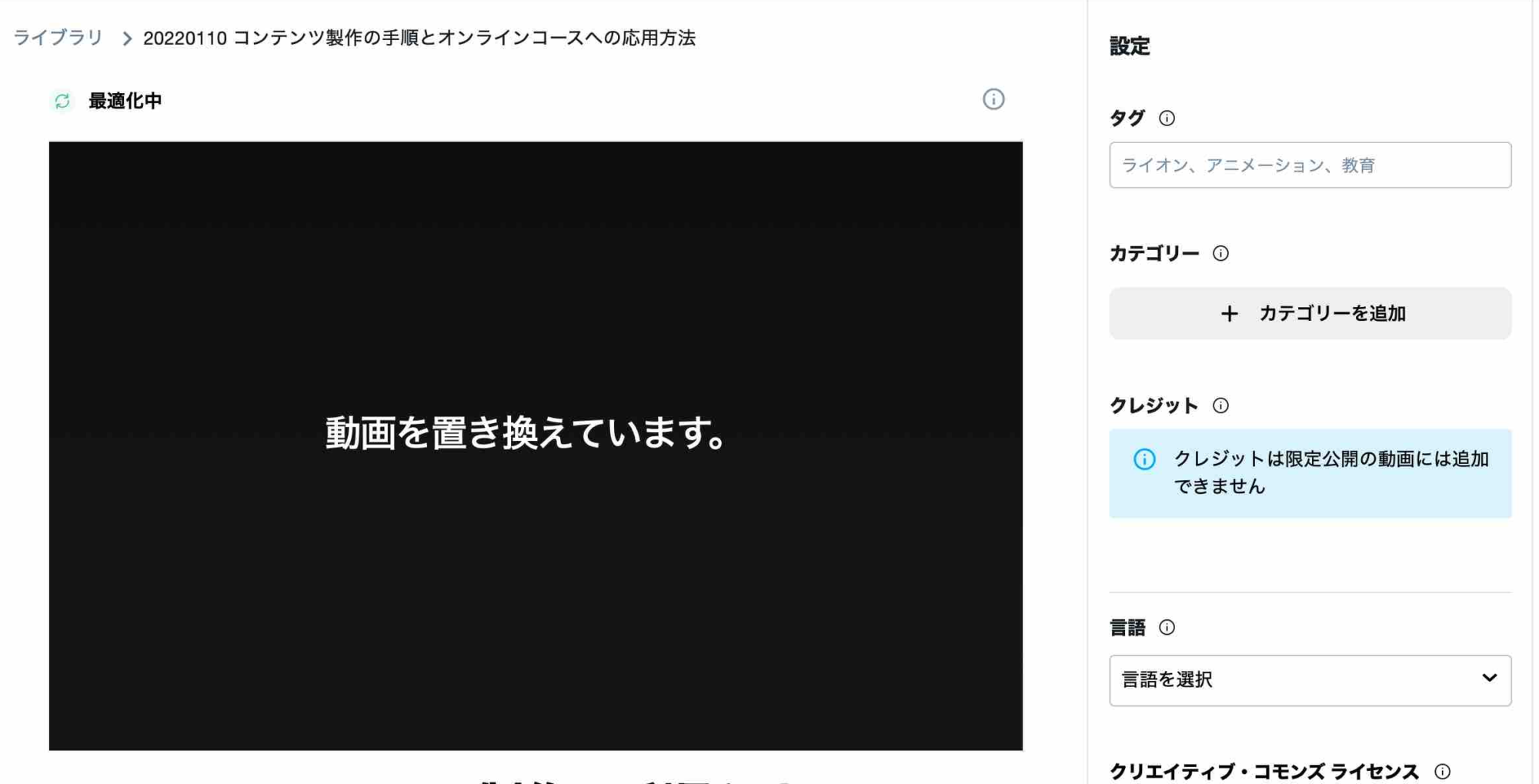Click the info icon next to タグ
1539x784 pixels.
[1167, 118]
